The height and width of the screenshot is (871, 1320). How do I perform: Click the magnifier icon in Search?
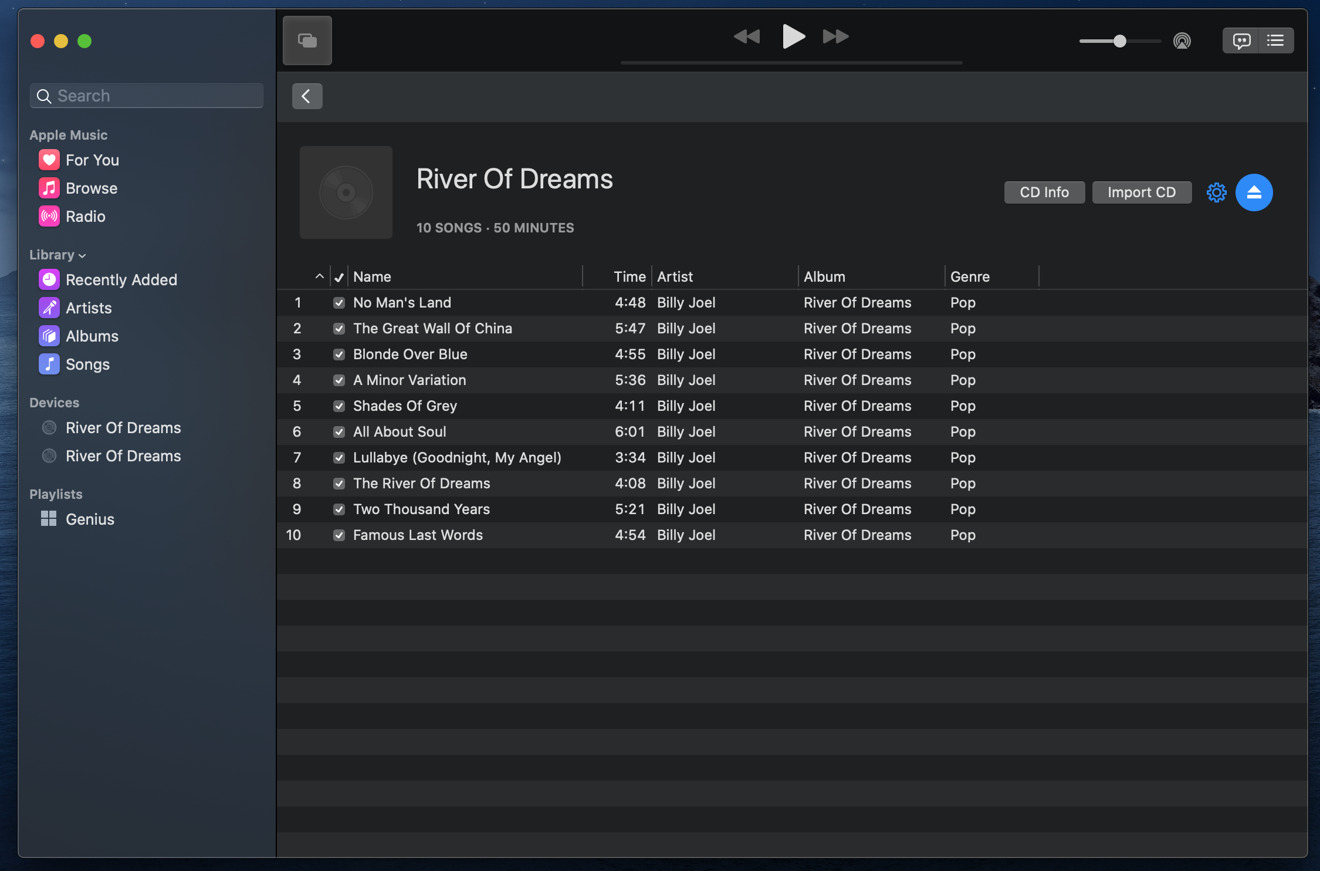pyautogui.click(x=44, y=96)
